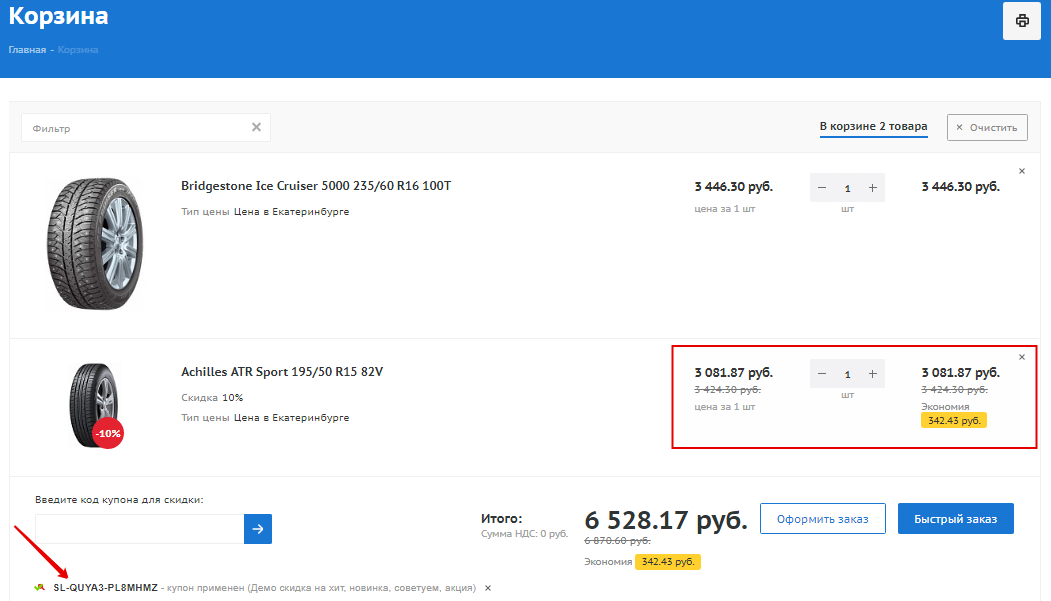Viewport: 1051px width, 601px height.
Task: Open the Главная breadcrumb link
Action: point(27,50)
